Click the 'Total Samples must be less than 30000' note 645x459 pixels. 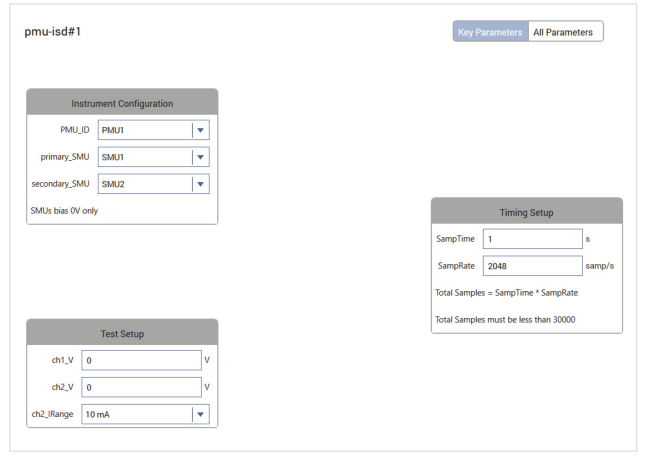click(x=505, y=320)
